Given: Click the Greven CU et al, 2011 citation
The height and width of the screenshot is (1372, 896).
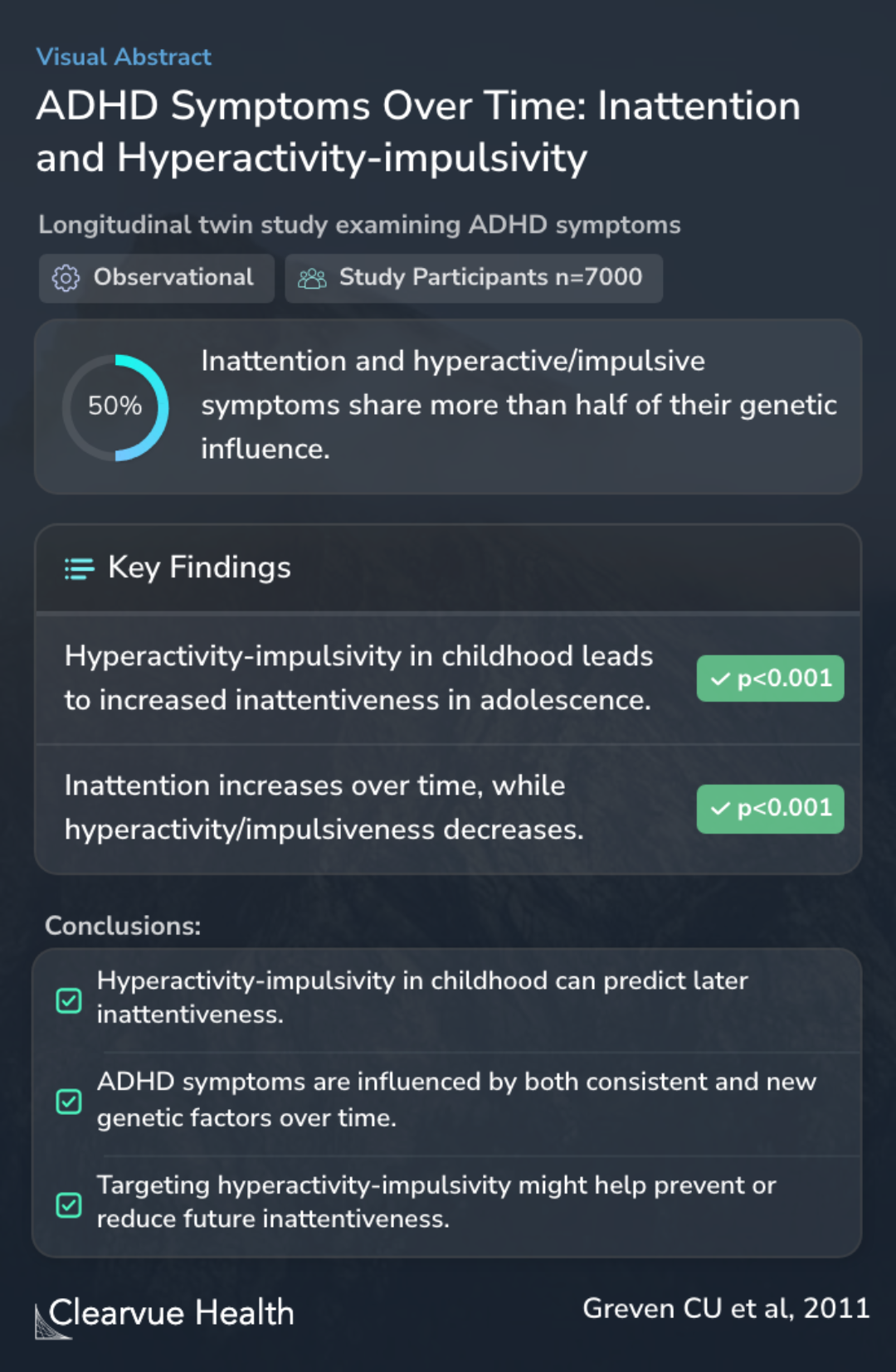Looking at the screenshot, I should coord(725,1308).
